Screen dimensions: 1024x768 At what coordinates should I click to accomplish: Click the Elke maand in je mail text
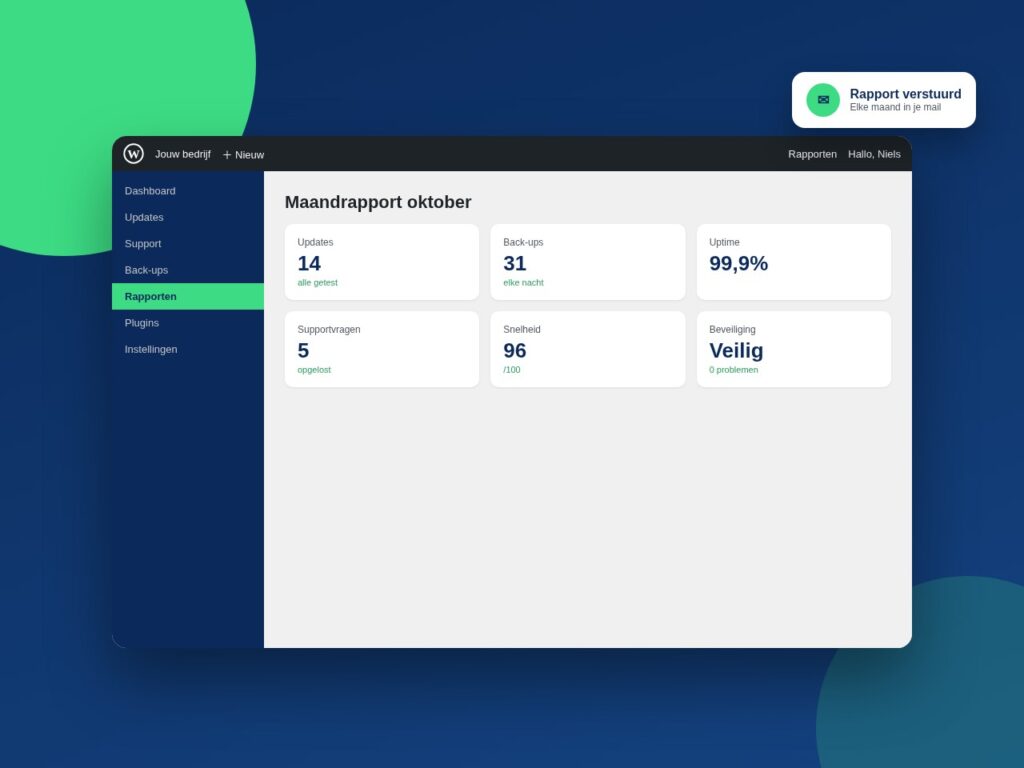click(895, 107)
